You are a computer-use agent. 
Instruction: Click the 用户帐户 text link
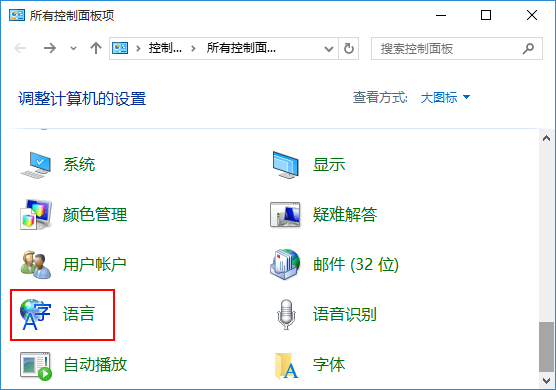point(95,264)
